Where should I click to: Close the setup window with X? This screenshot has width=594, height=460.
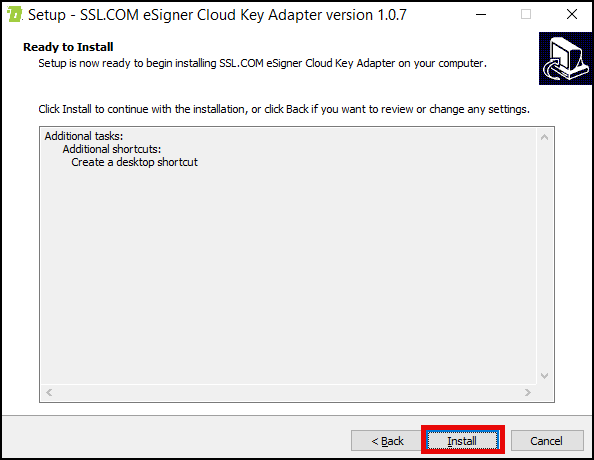(x=572, y=15)
